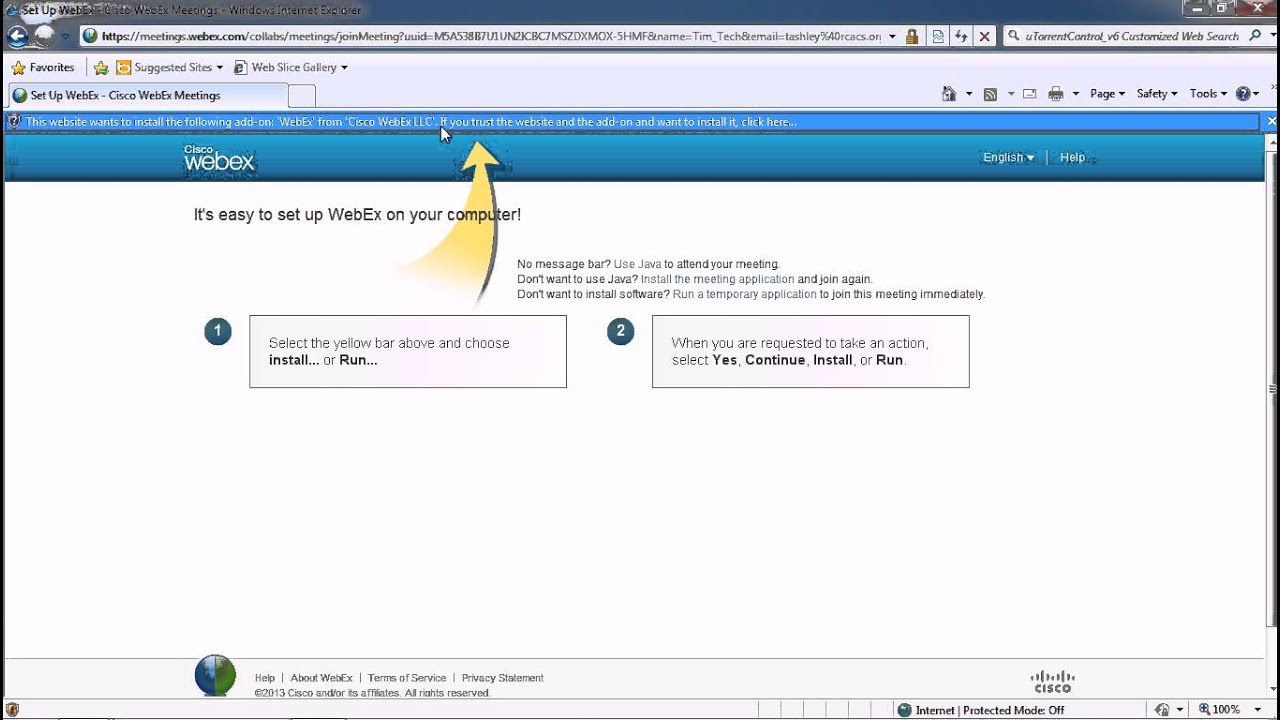Open the Safety menu
1280x720 pixels.
(x=1157, y=93)
